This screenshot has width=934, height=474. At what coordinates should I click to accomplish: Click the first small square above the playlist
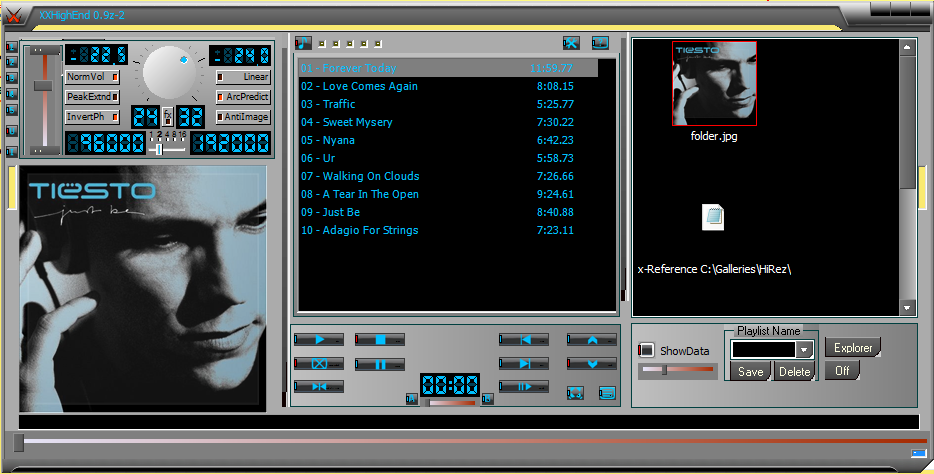322,44
